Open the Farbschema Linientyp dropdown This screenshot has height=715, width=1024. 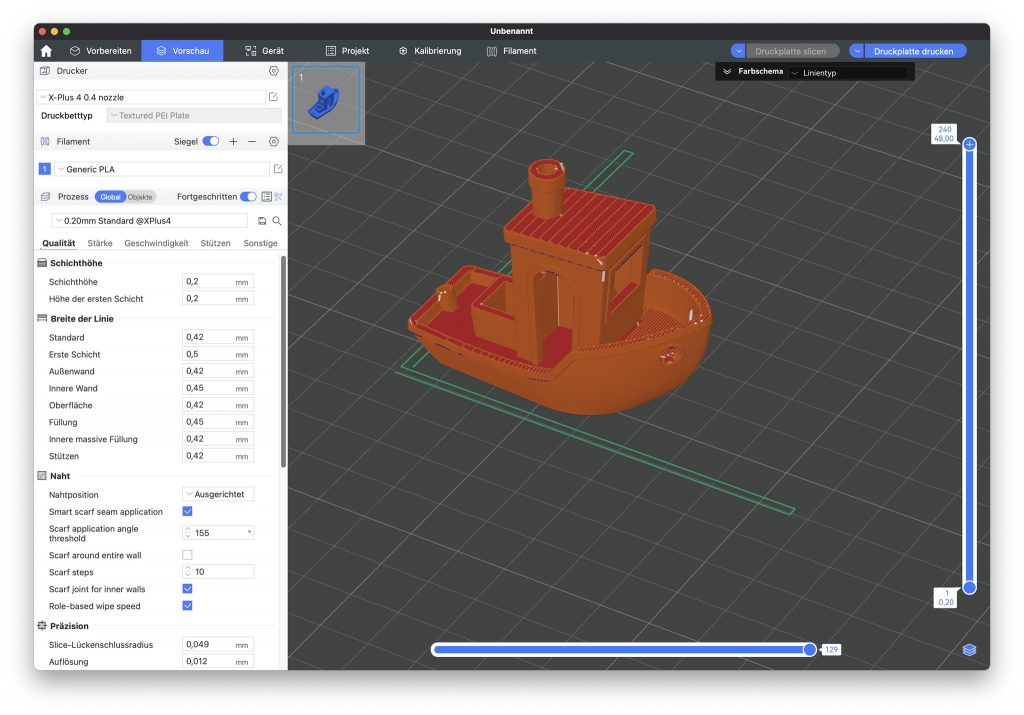(x=848, y=73)
